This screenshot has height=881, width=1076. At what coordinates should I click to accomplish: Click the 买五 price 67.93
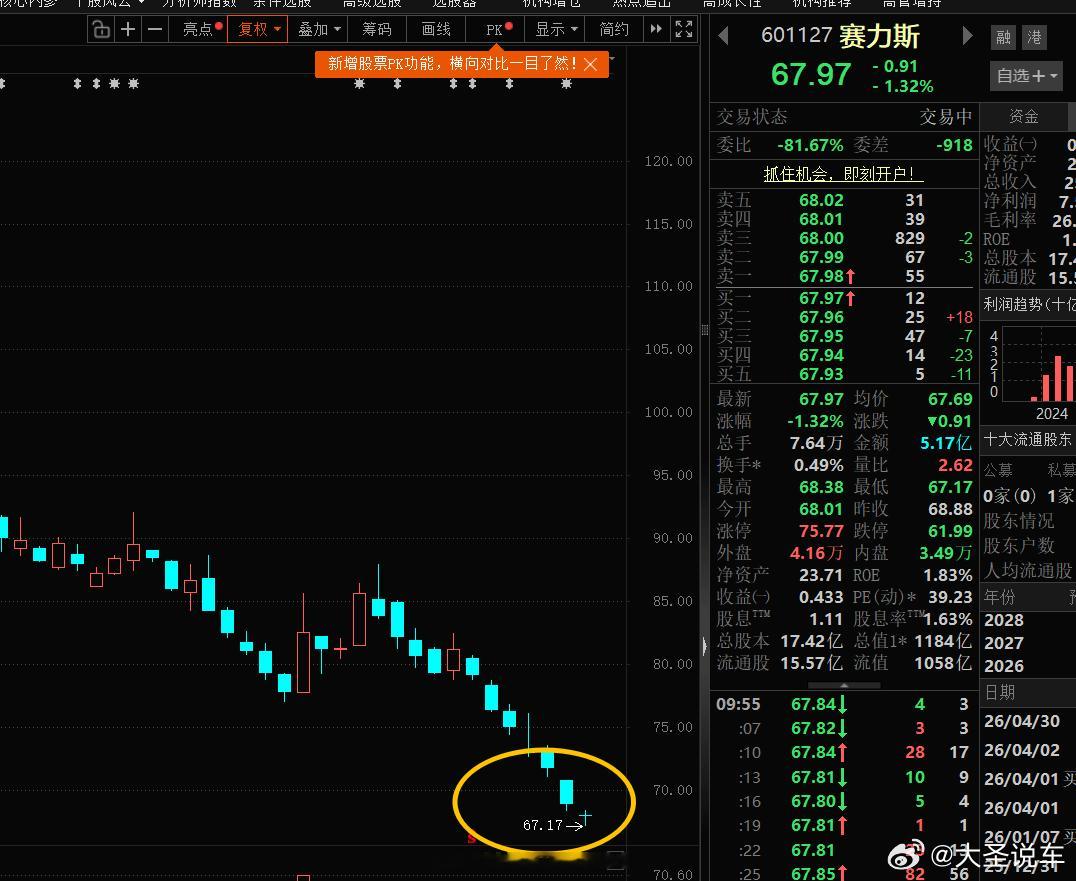[821, 374]
